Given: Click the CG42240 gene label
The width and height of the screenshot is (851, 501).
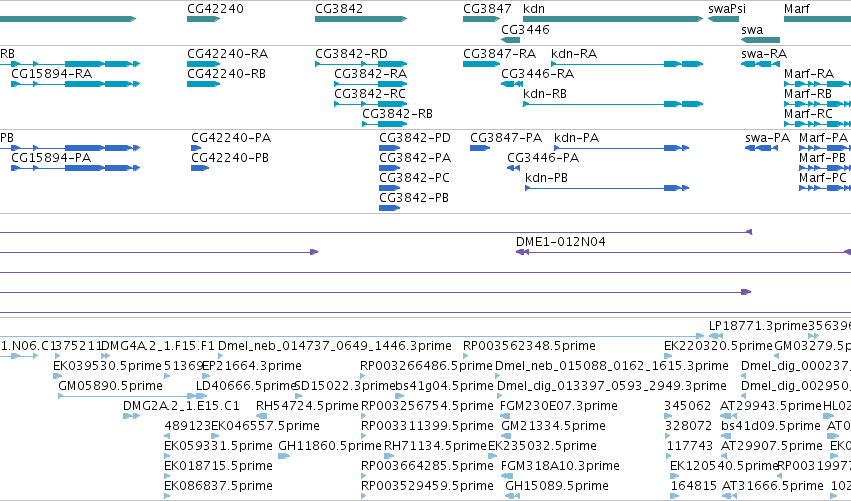Looking at the screenshot, I should (x=215, y=9).
